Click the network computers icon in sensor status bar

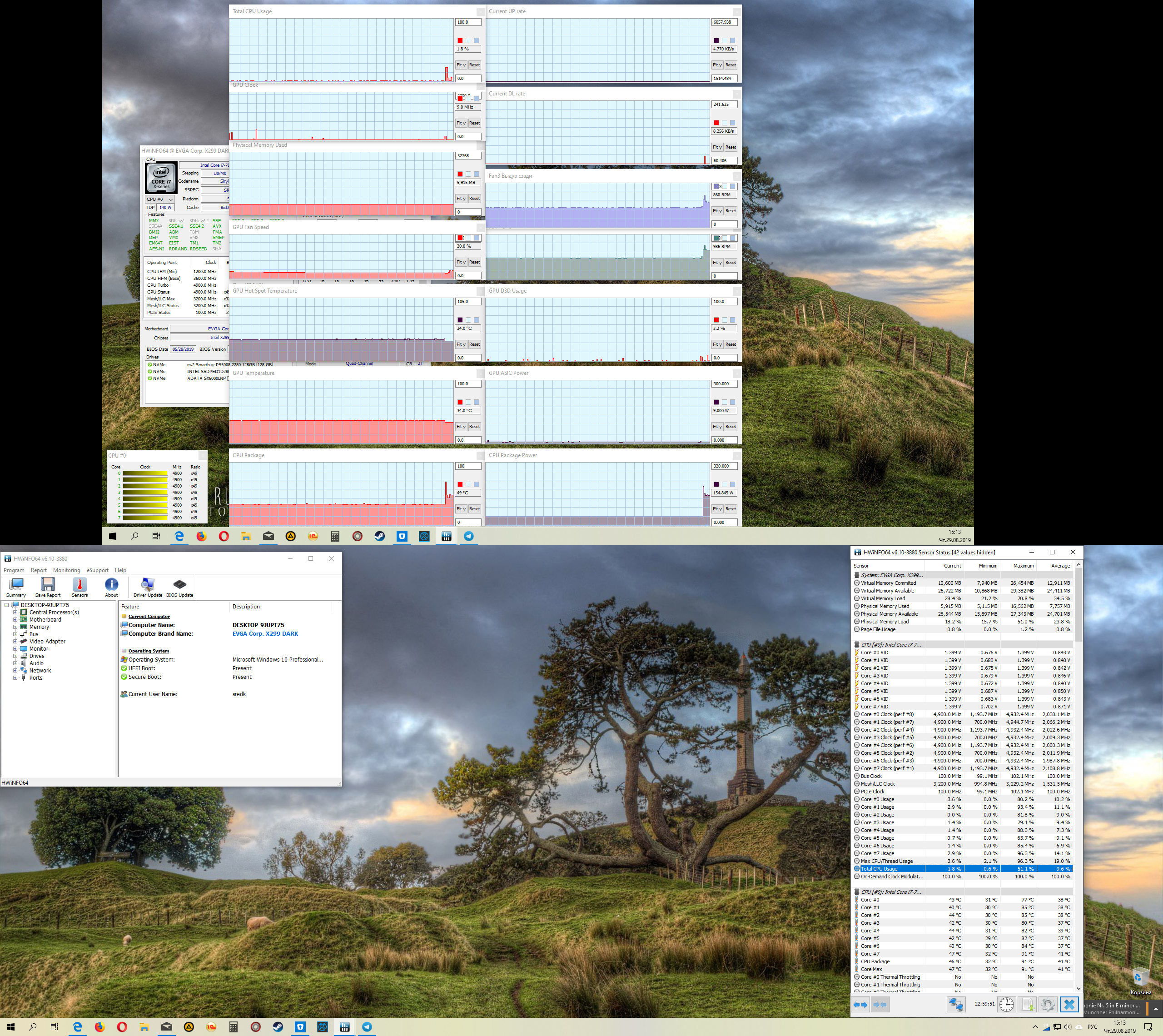point(955,1005)
